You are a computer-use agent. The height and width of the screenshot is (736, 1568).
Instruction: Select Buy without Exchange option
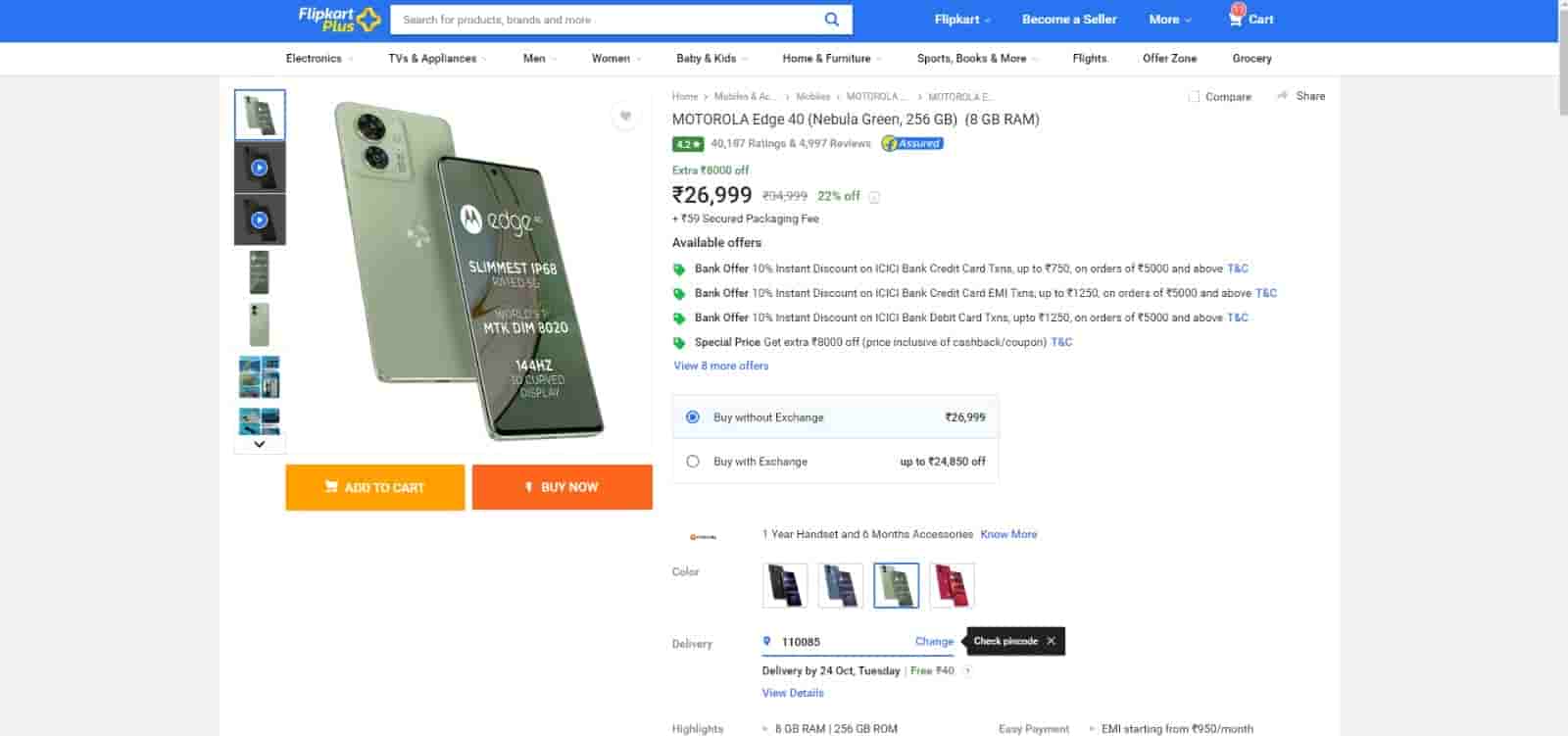click(693, 417)
